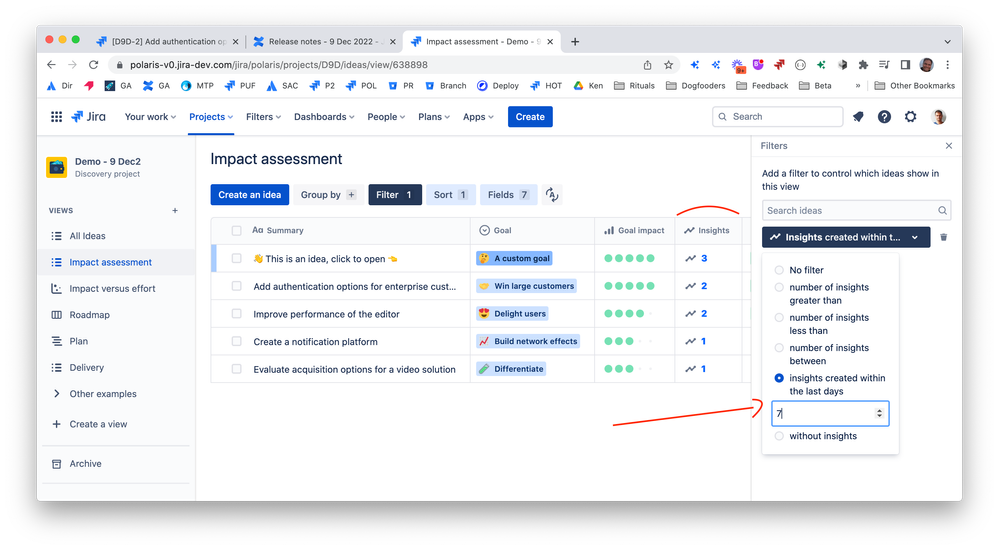The image size is (999, 550).
Task: Select 'number of insights less than' radio
Action: [x=779, y=317]
